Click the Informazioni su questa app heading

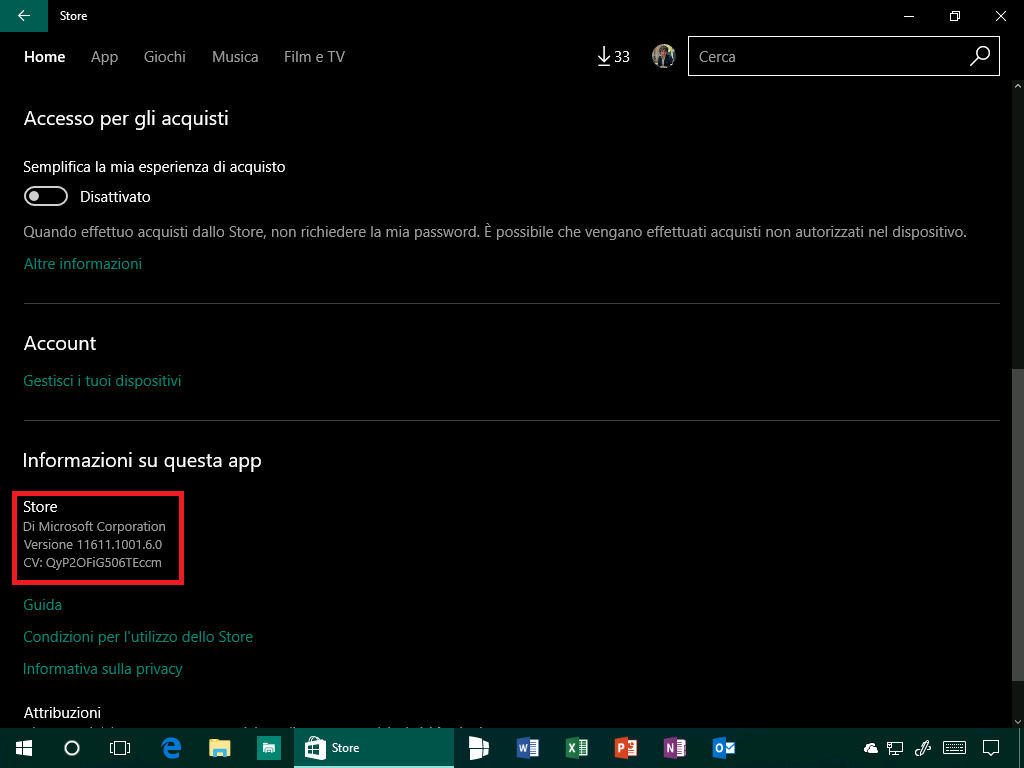point(142,461)
